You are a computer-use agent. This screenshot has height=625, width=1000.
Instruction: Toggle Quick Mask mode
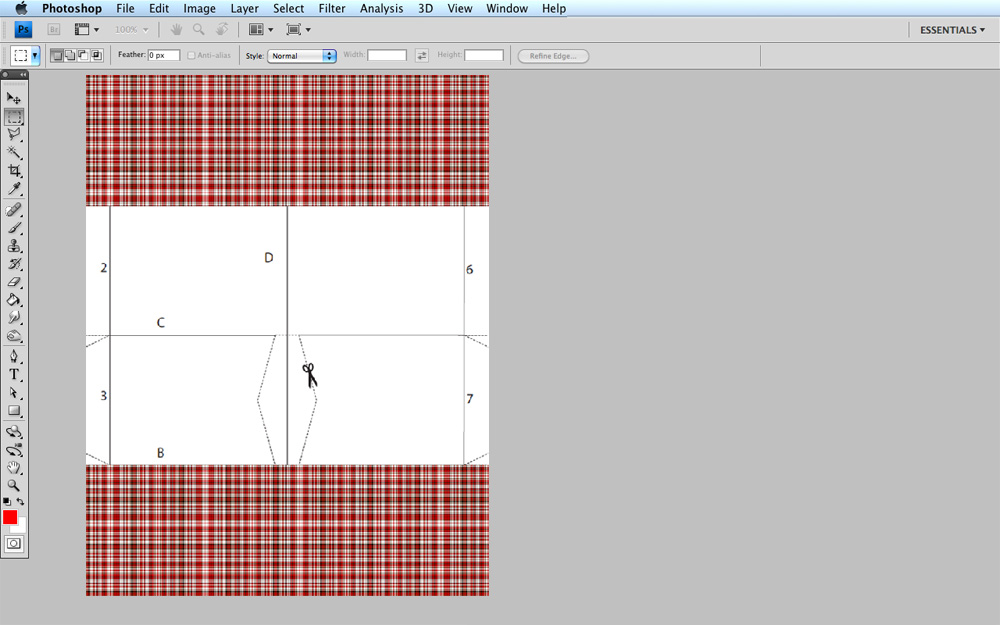(14, 544)
